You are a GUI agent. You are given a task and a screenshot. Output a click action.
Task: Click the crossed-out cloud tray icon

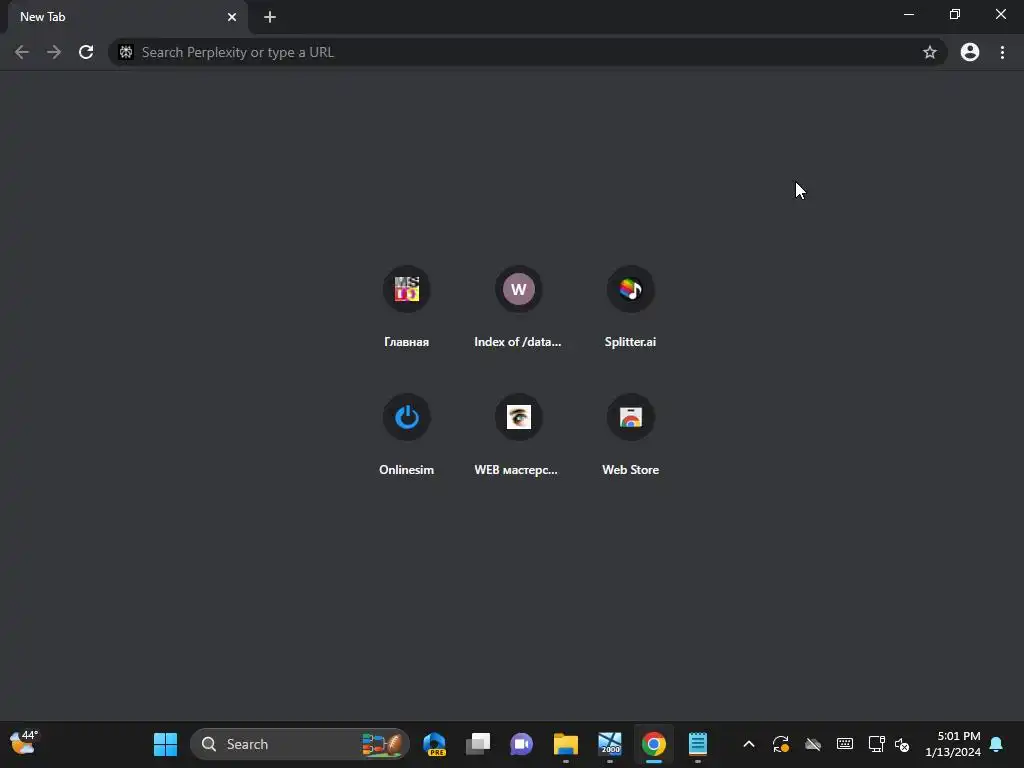pyautogui.click(x=812, y=744)
